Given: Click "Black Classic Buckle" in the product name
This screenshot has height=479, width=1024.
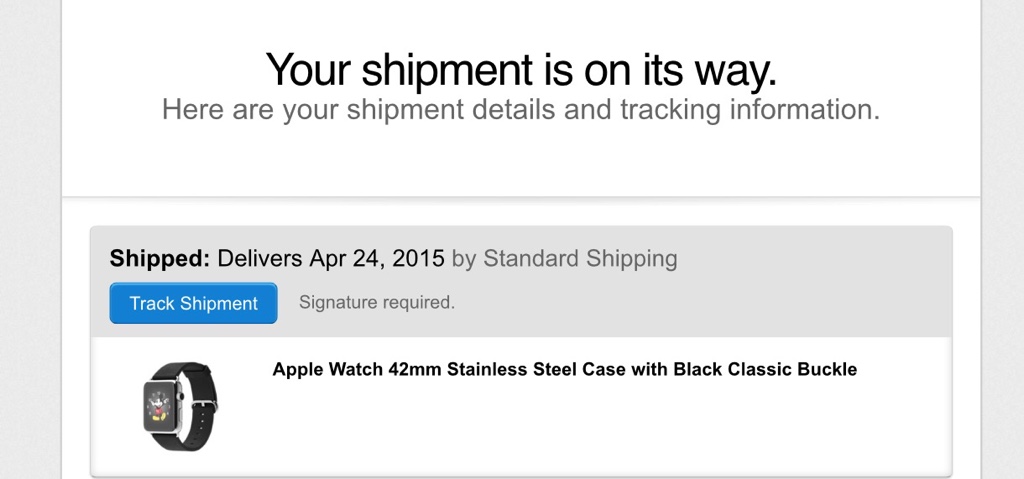Looking at the screenshot, I should click(765, 369).
